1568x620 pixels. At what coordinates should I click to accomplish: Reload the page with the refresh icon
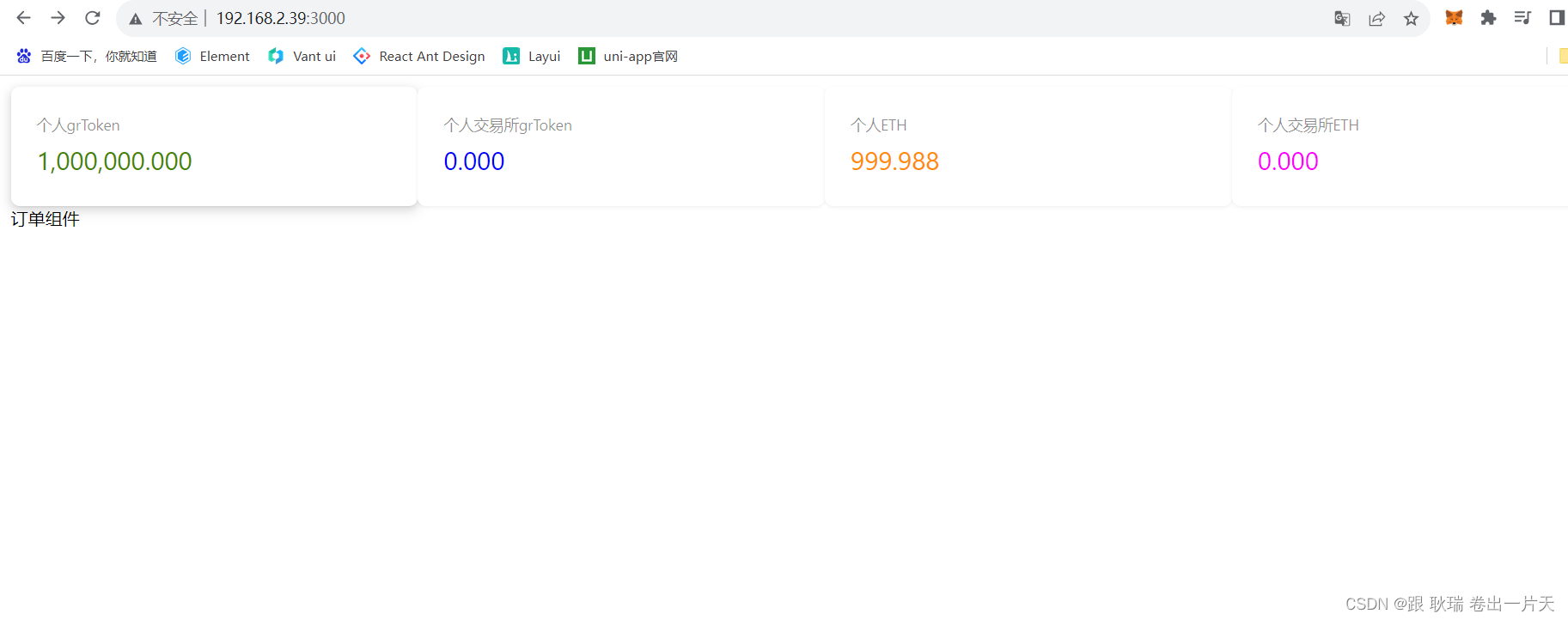click(93, 18)
